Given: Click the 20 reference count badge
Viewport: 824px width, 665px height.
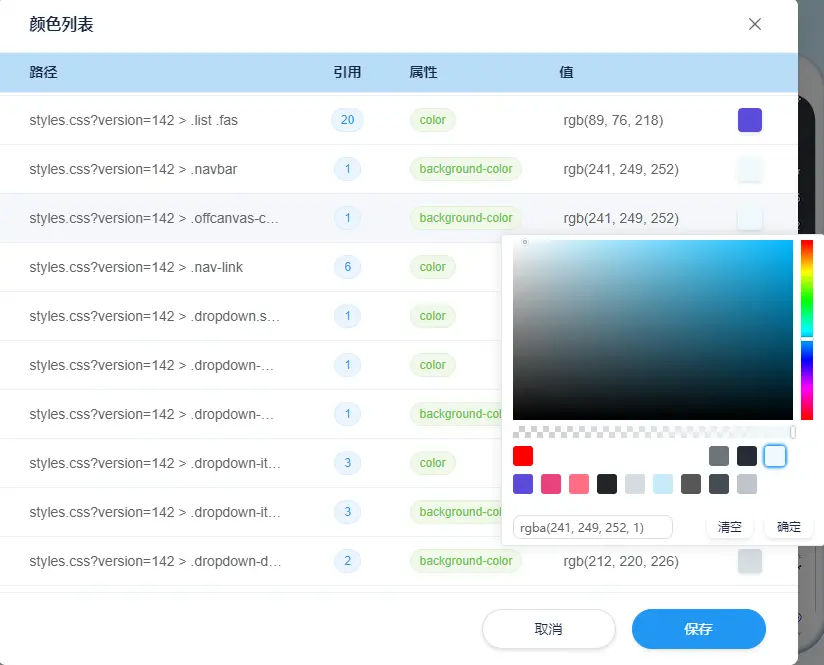Looking at the screenshot, I should pyautogui.click(x=347, y=120).
